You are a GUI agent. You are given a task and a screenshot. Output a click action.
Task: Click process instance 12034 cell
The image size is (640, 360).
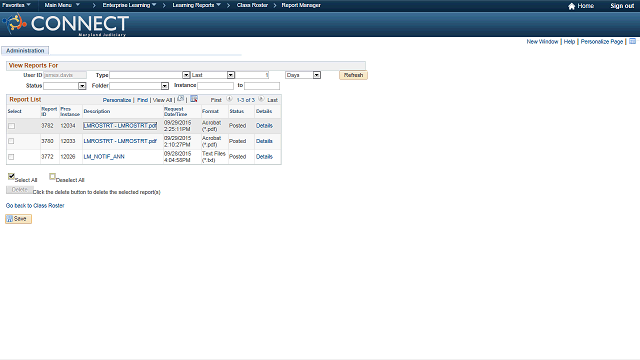[x=68, y=126]
